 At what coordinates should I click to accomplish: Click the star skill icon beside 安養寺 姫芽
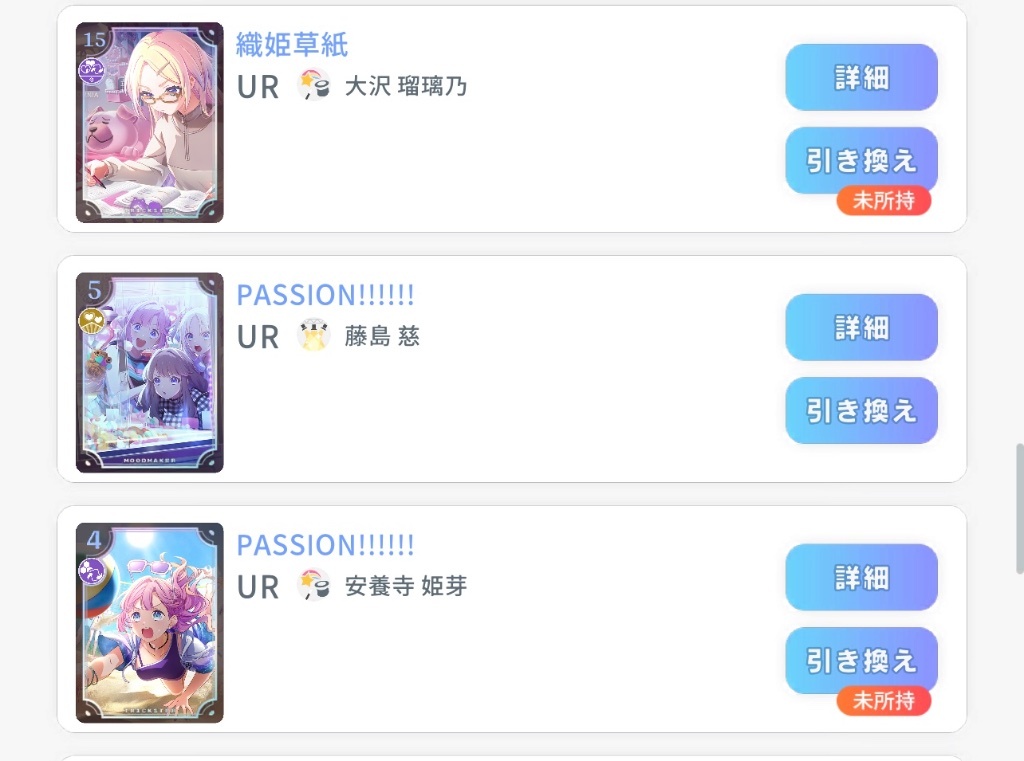click(x=313, y=585)
